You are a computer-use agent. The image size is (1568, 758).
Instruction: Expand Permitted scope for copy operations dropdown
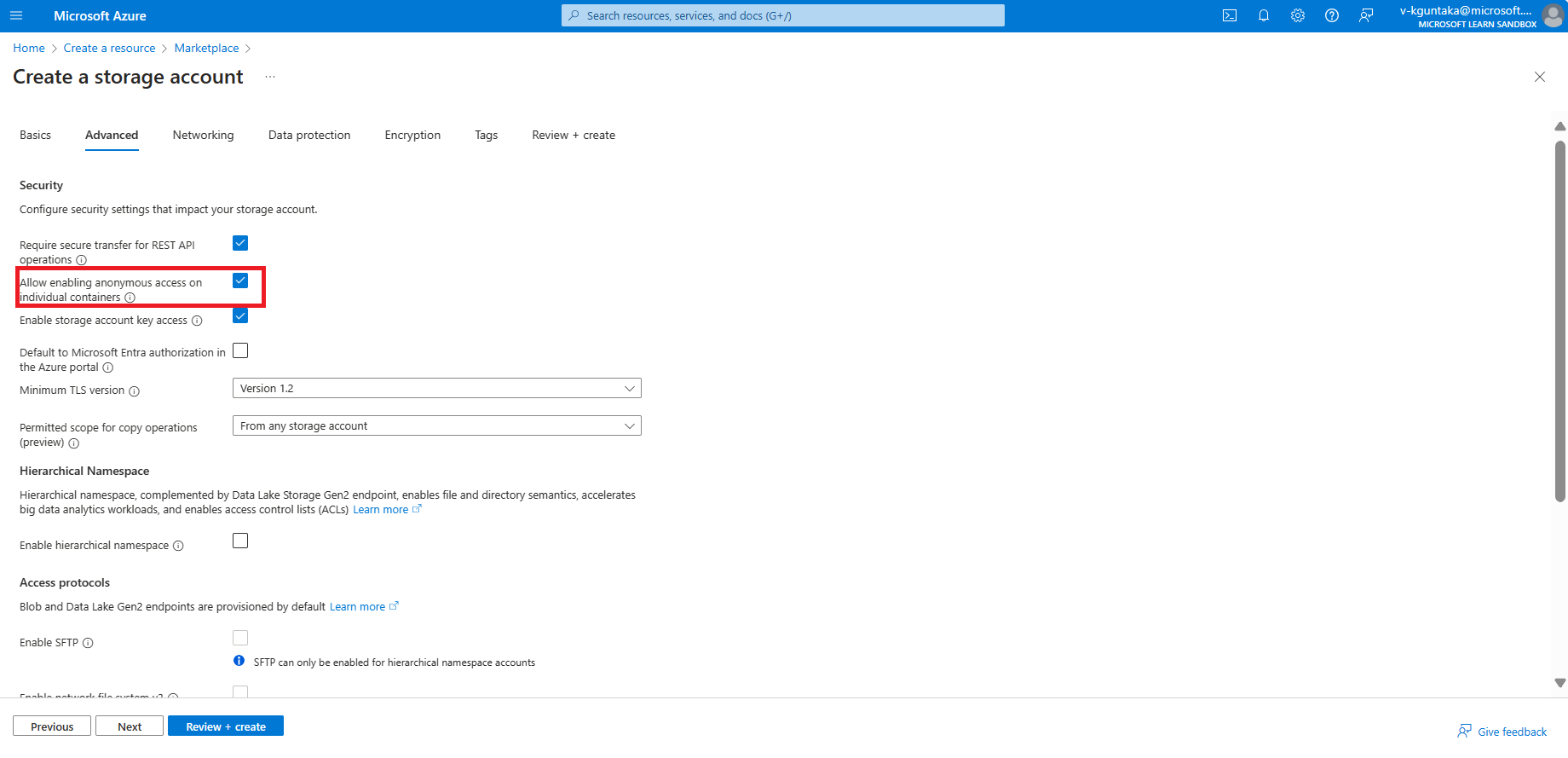tap(436, 425)
